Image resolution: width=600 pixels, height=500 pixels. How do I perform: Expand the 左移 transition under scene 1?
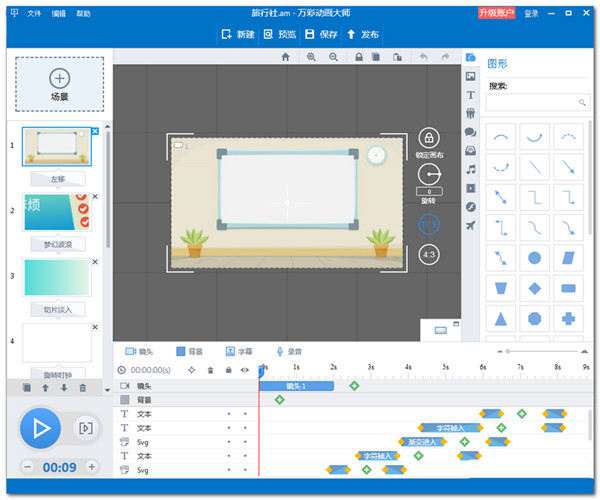pyautogui.click(x=56, y=178)
